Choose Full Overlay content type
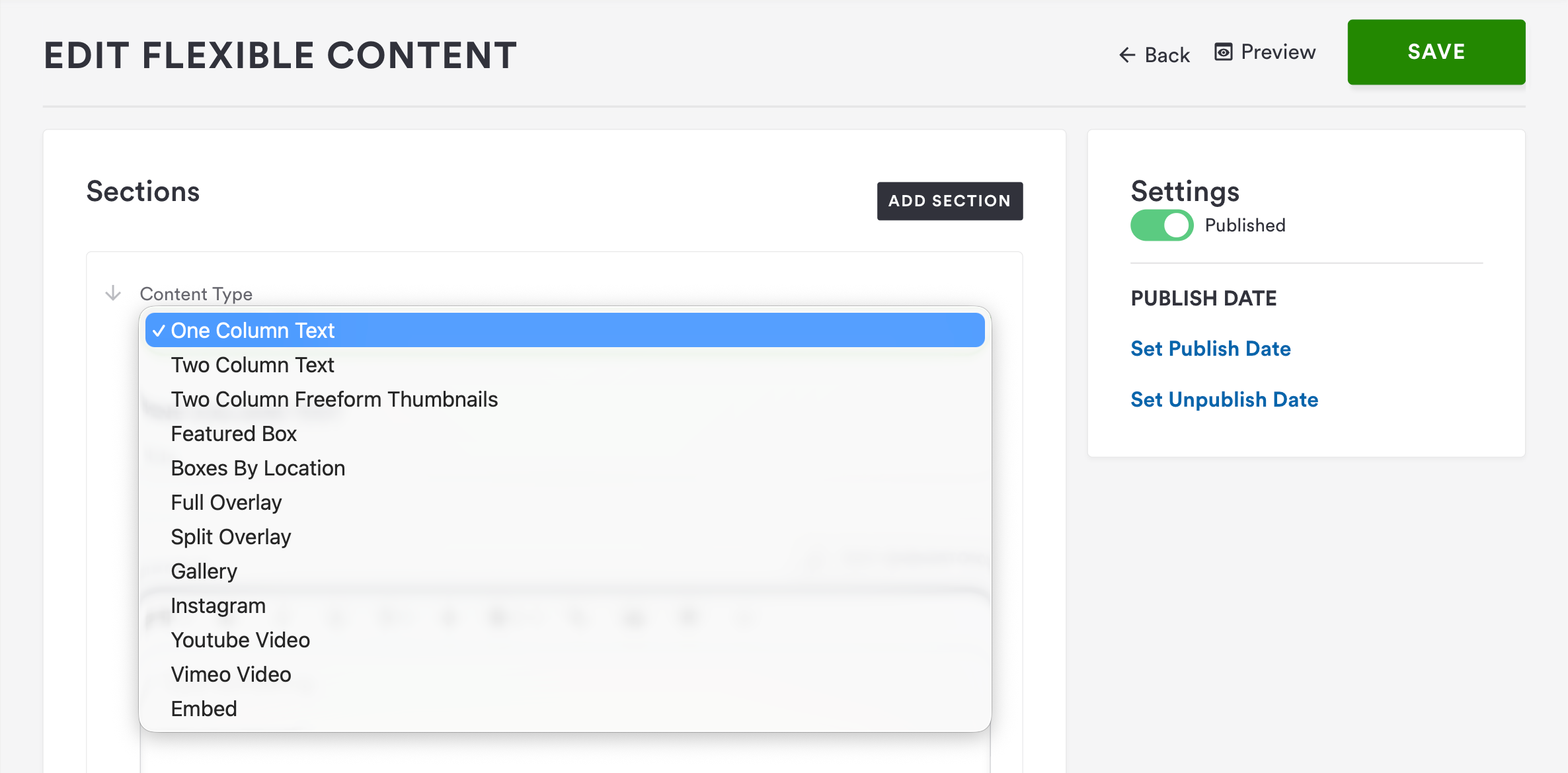 pos(226,503)
